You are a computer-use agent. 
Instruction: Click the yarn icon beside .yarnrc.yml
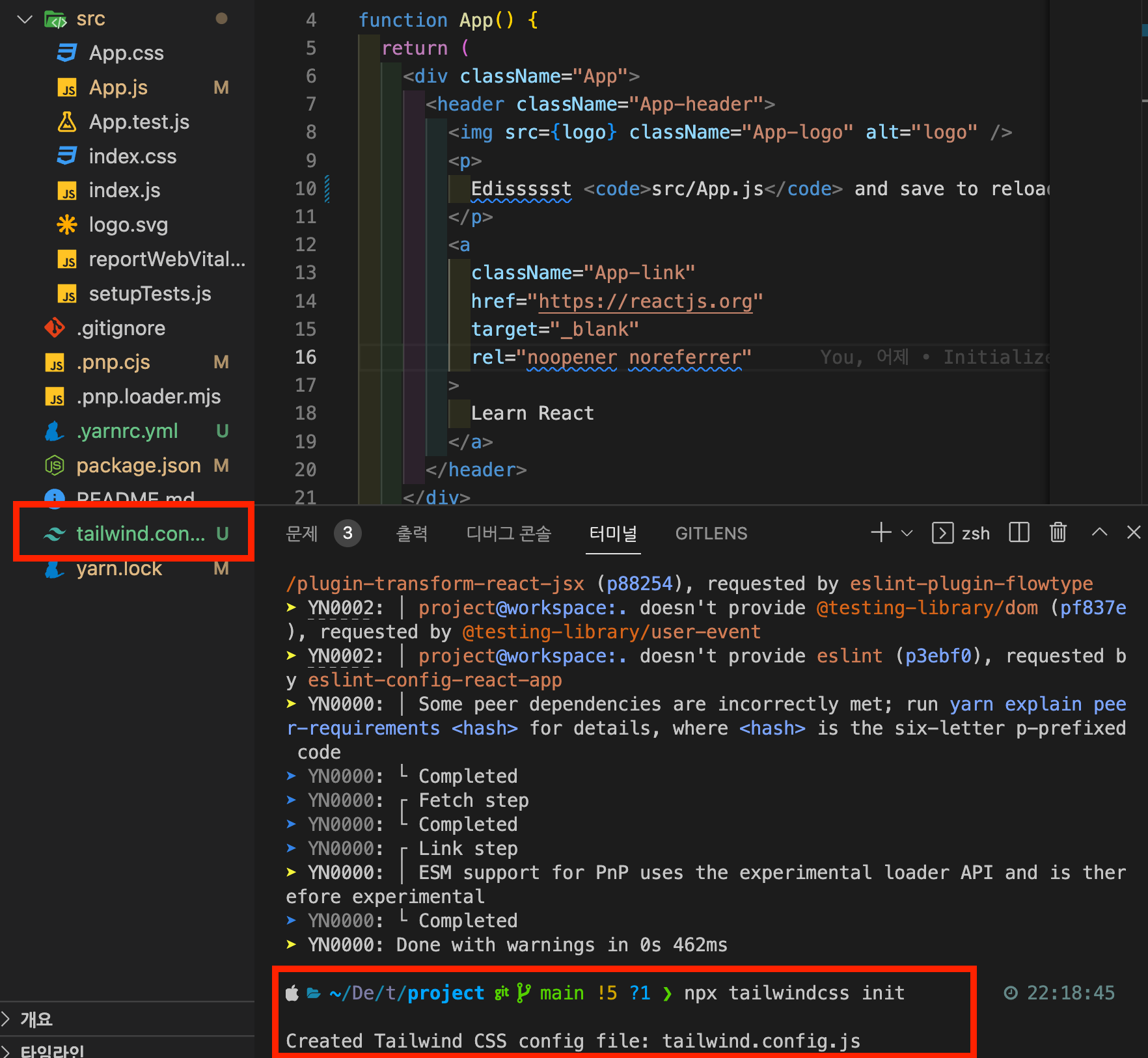tap(55, 431)
